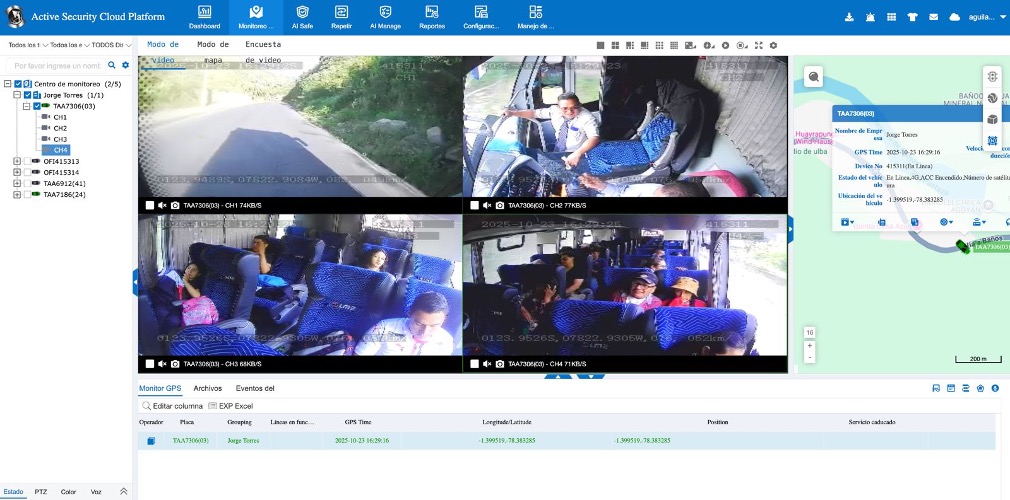
Task: Open the Configuración section in top bar
Action: point(481,17)
